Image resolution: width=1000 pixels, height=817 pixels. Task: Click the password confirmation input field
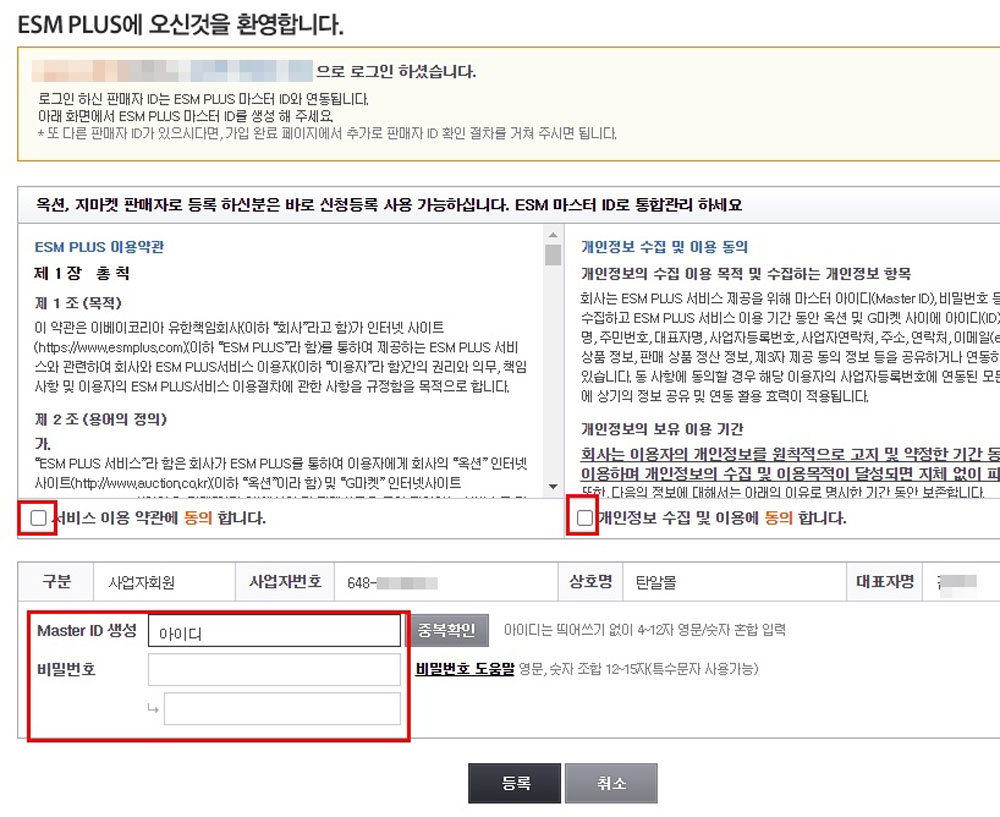coord(282,709)
